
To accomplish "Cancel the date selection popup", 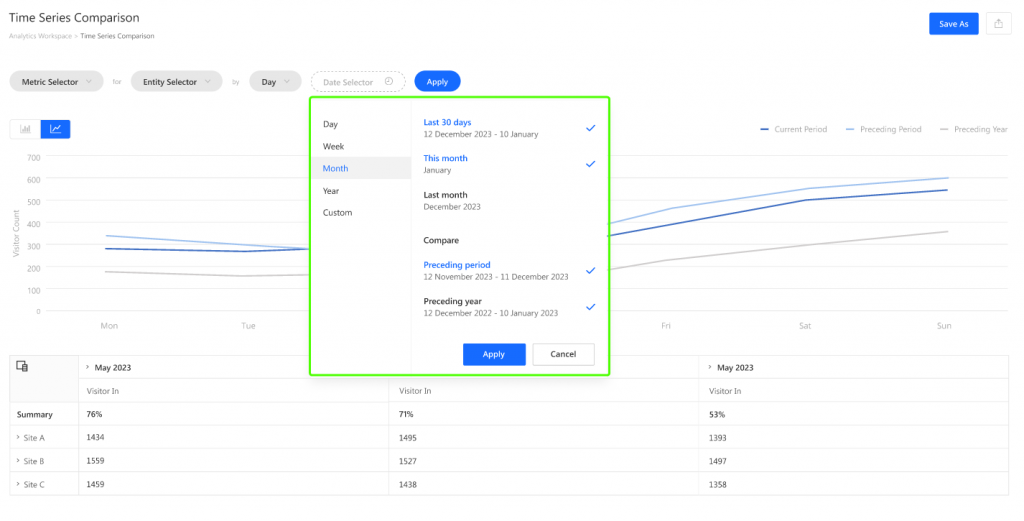I will click(563, 354).
